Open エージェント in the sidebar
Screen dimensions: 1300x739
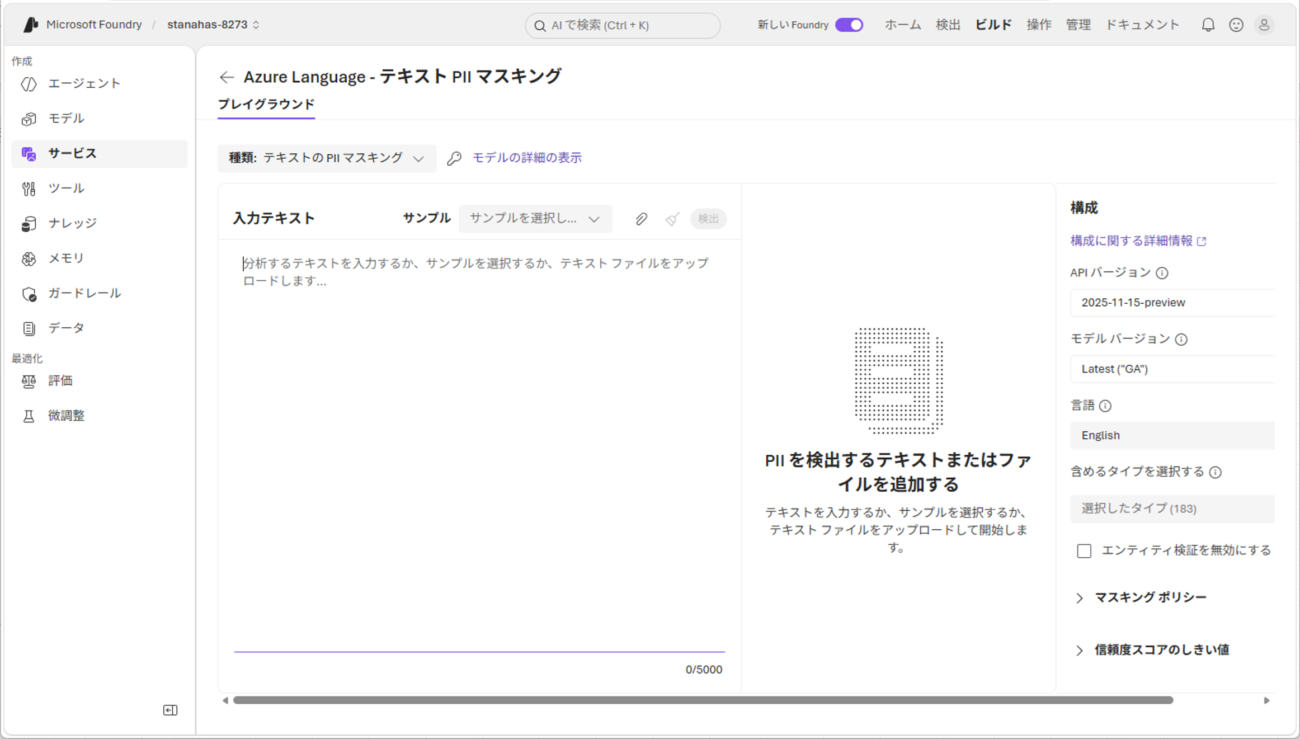point(99,84)
